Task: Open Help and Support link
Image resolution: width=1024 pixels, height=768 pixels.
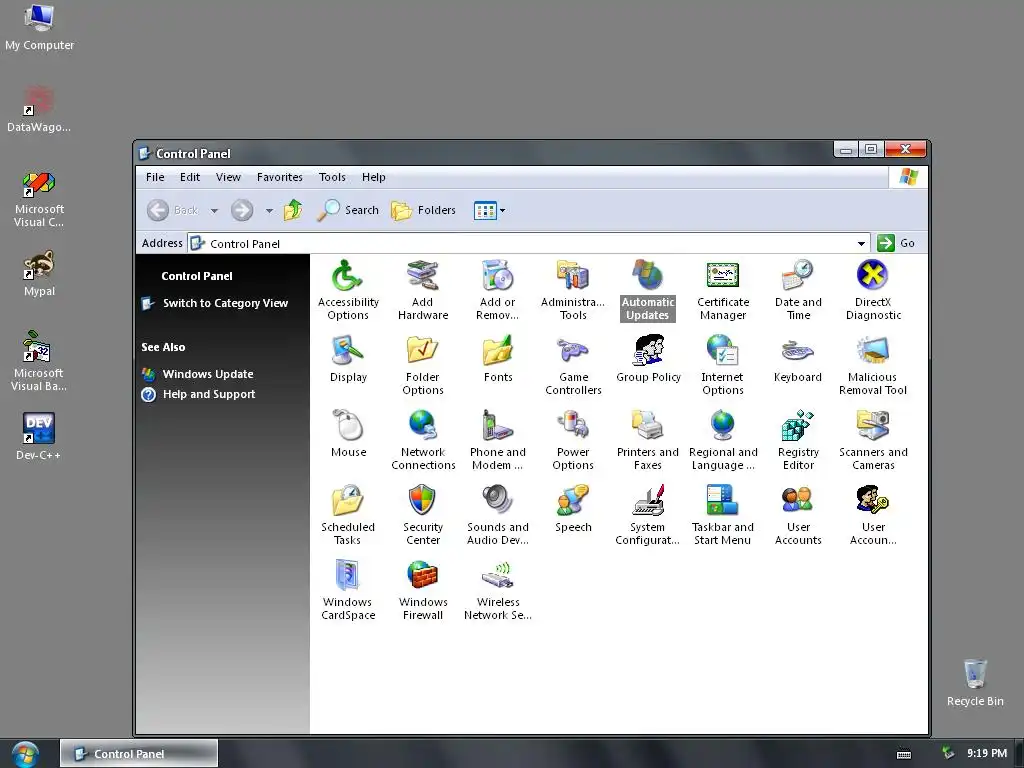Action: click(209, 394)
